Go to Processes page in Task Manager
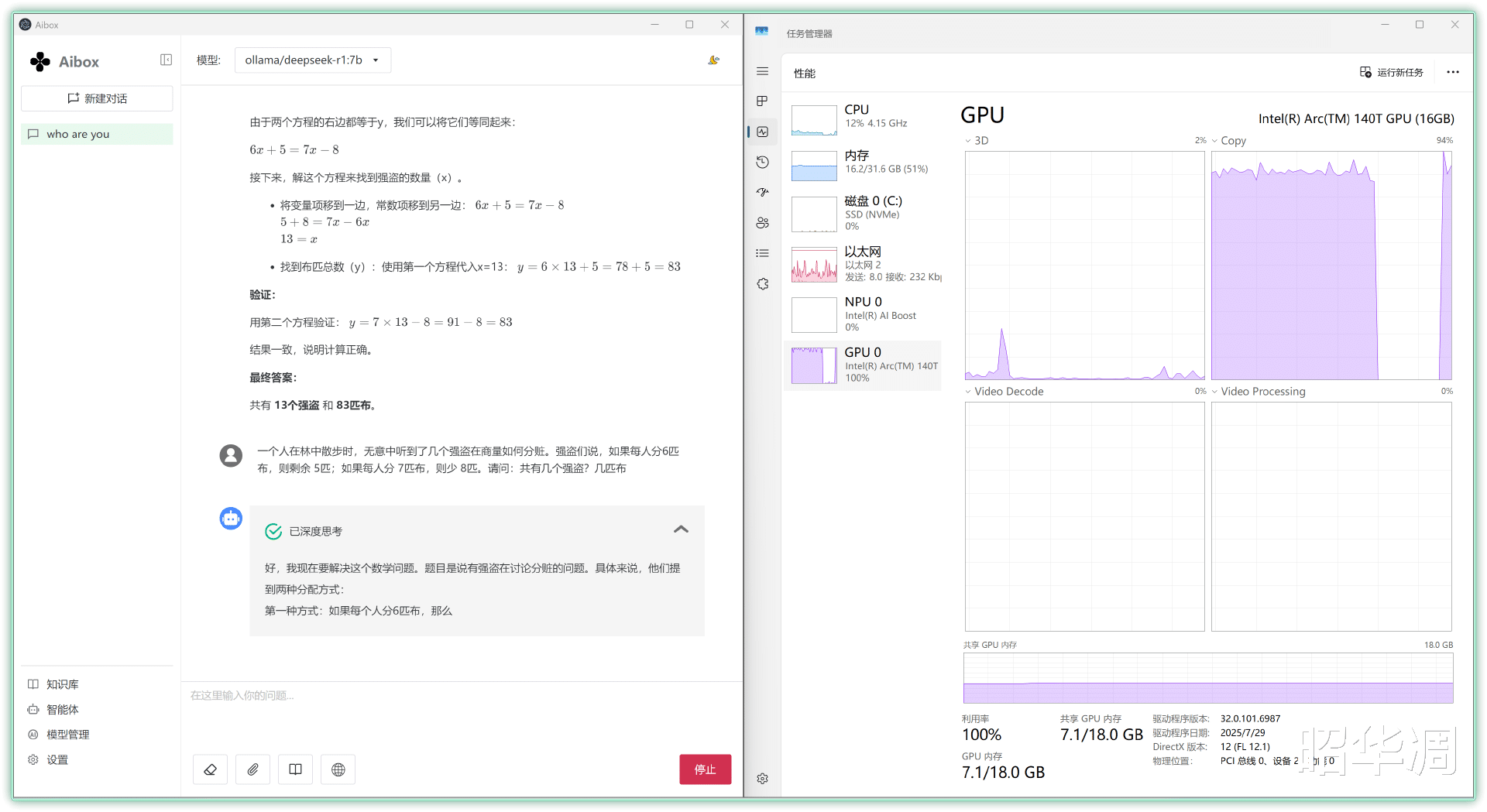Screen dimensions: 1487x812 click(x=763, y=101)
